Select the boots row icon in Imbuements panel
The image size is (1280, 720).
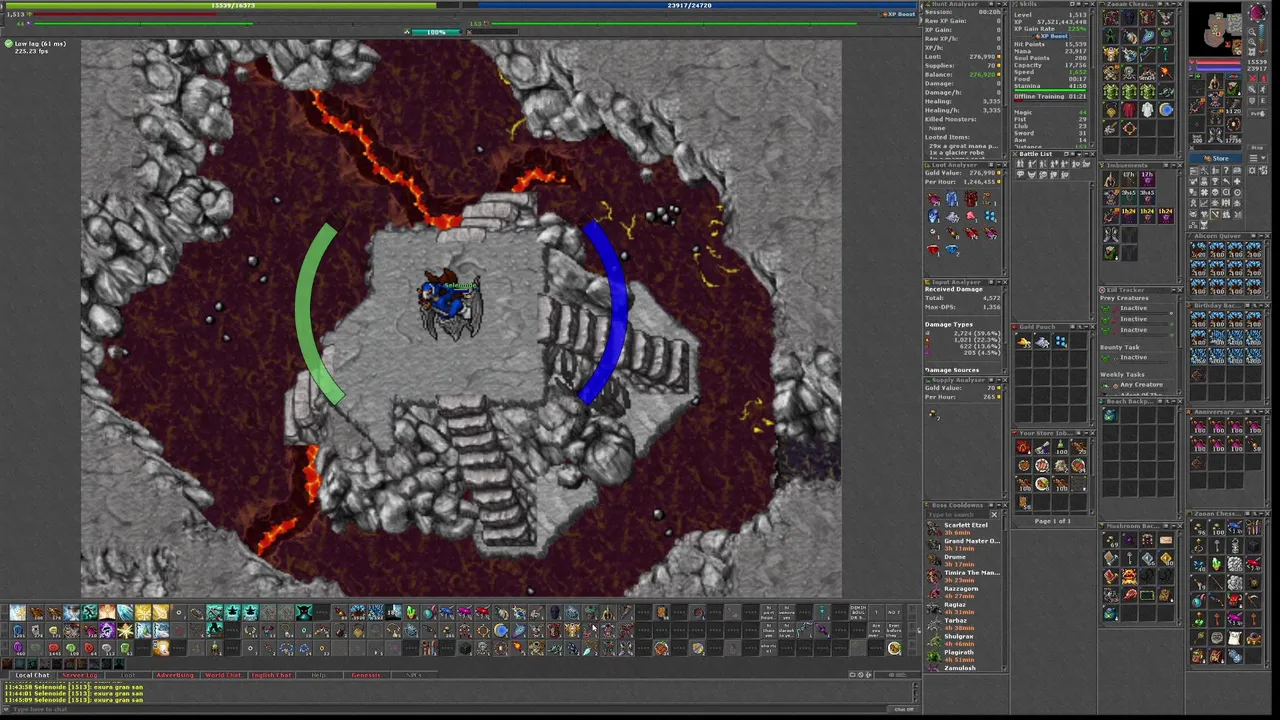1110,234
